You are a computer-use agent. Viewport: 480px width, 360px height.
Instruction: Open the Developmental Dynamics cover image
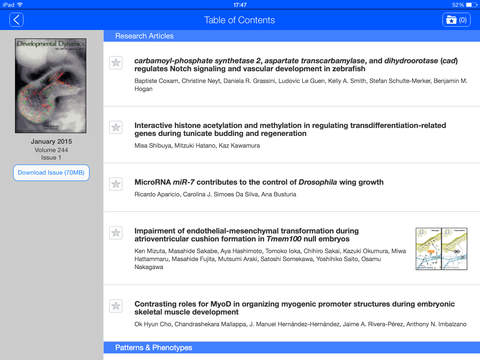pos(51,86)
